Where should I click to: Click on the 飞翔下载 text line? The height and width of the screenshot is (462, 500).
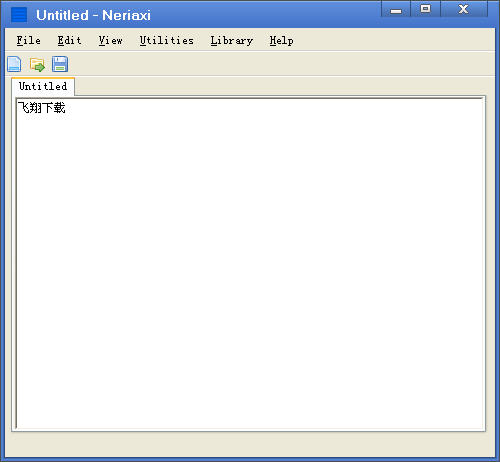(42, 108)
